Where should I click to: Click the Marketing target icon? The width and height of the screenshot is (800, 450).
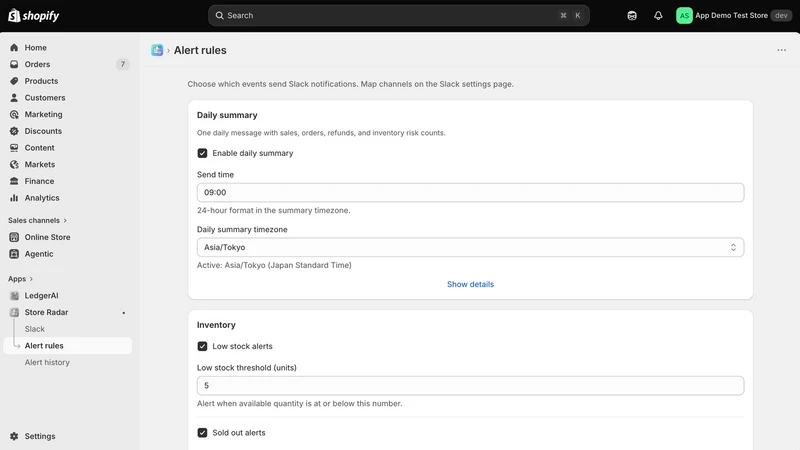[x=14, y=114]
